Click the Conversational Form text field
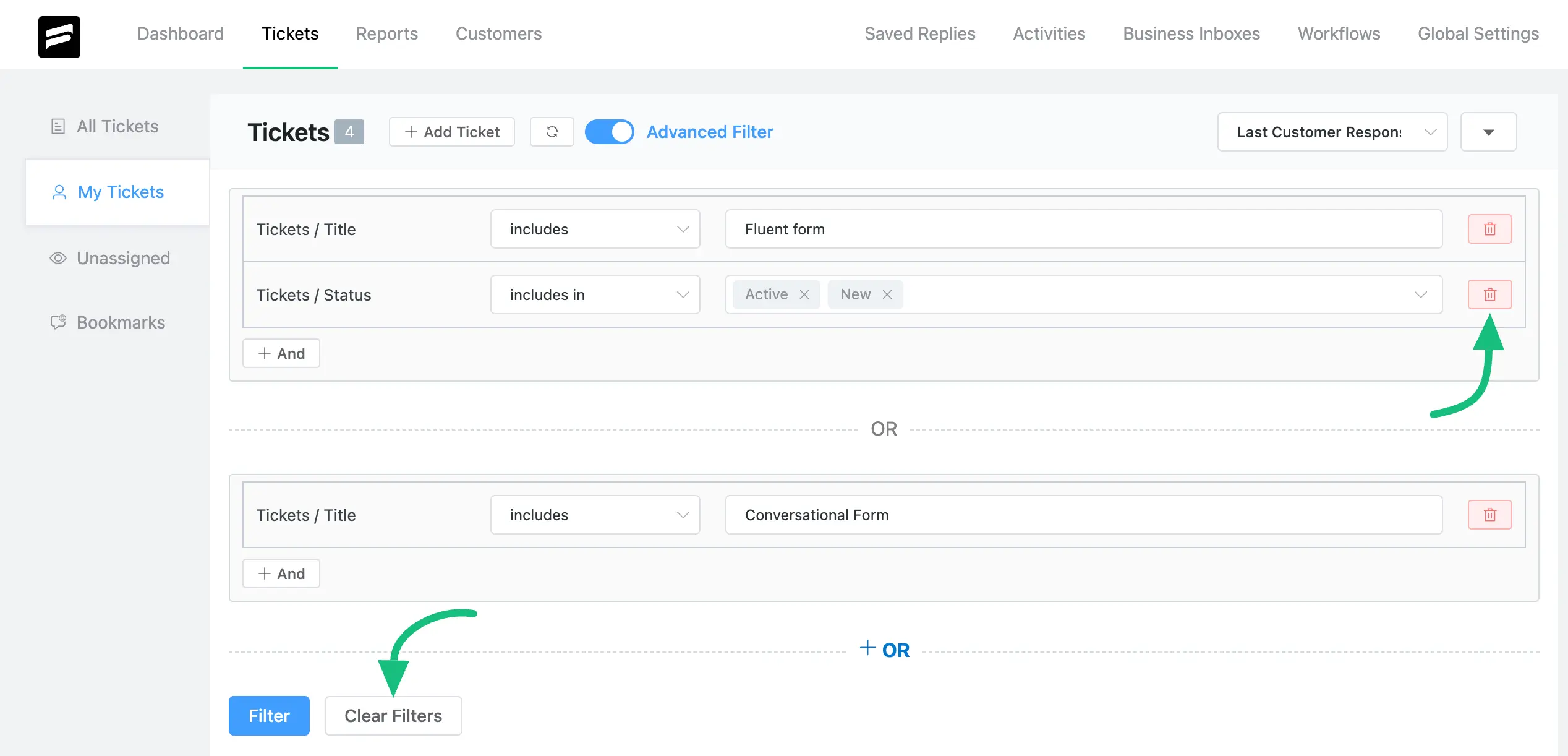1568x756 pixels. pyautogui.click(x=1084, y=515)
